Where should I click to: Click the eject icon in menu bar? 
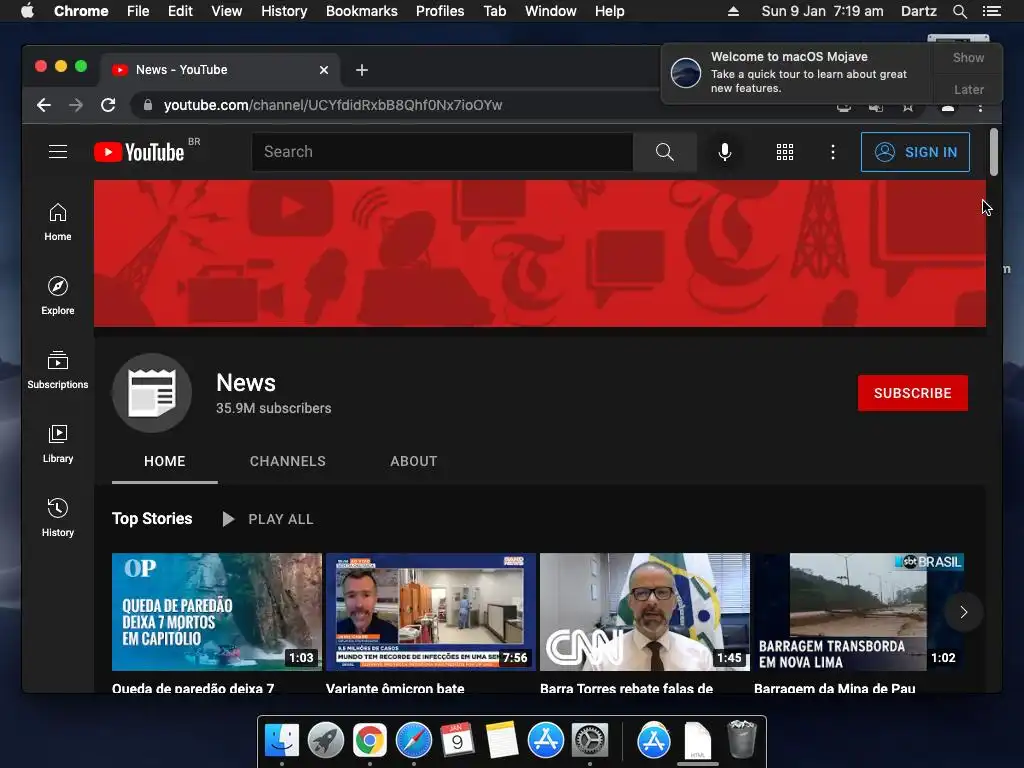pyautogui.click(x=733, y=11)
